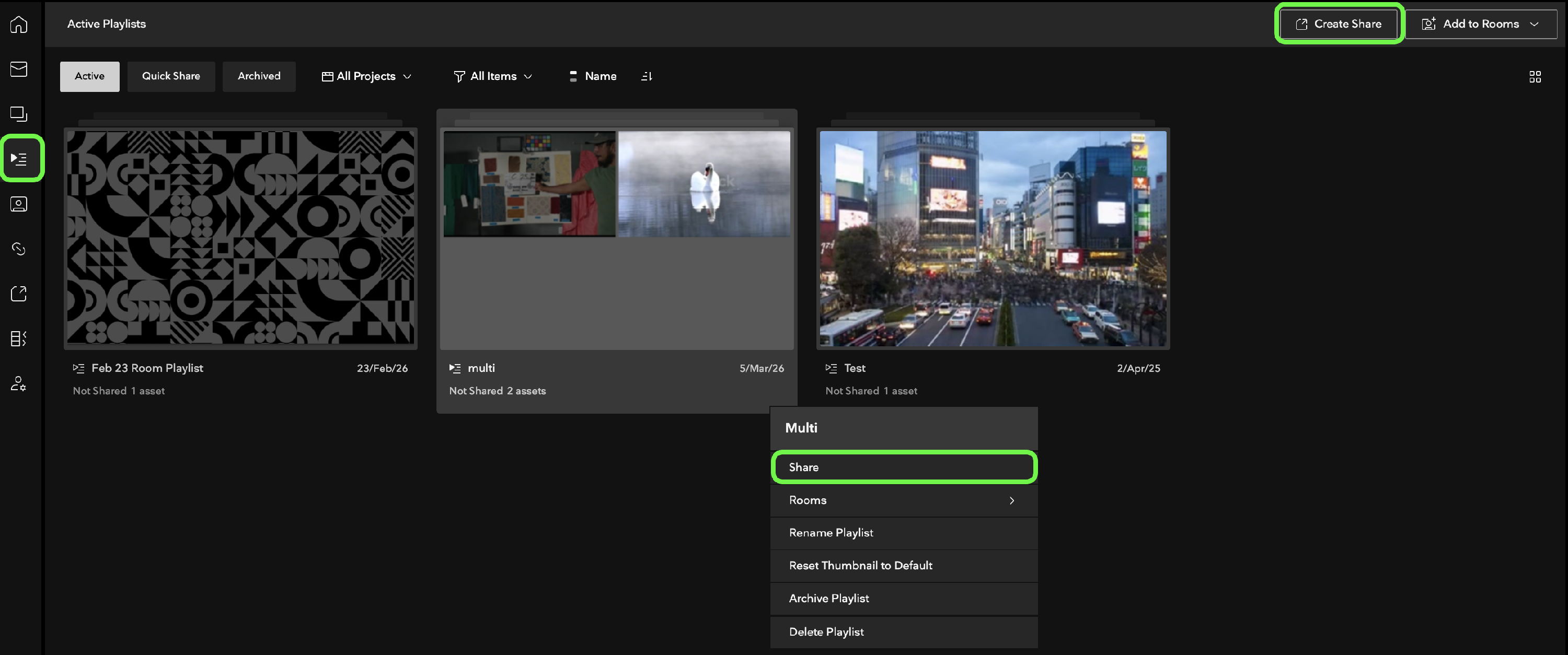Image resolution: width=1568 pixels, height=655 pixels.
Task: Open the Shares sidebar icon
Action: [x=19, y=294]
